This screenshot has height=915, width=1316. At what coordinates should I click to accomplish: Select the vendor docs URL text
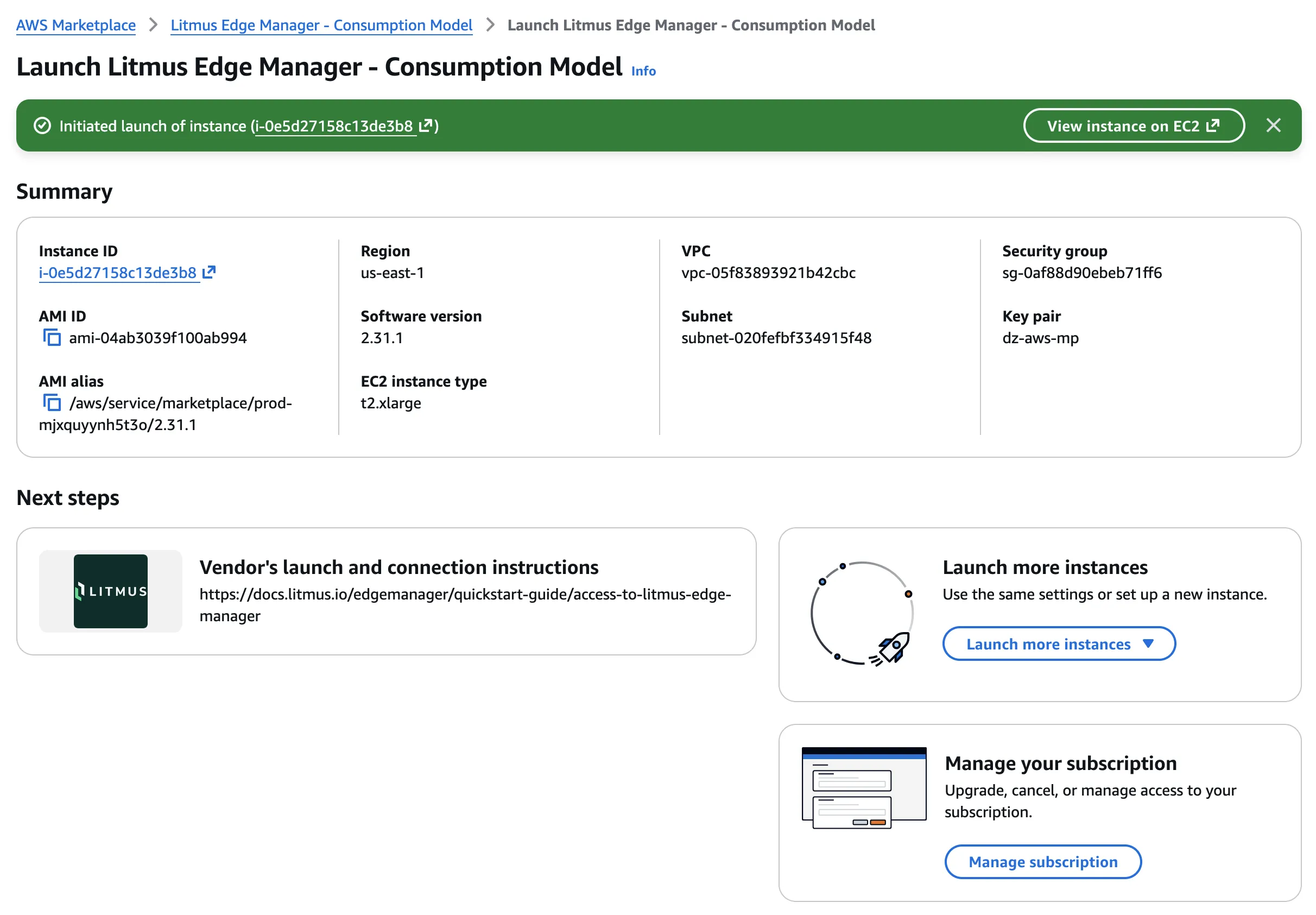[x=465, y=605]
